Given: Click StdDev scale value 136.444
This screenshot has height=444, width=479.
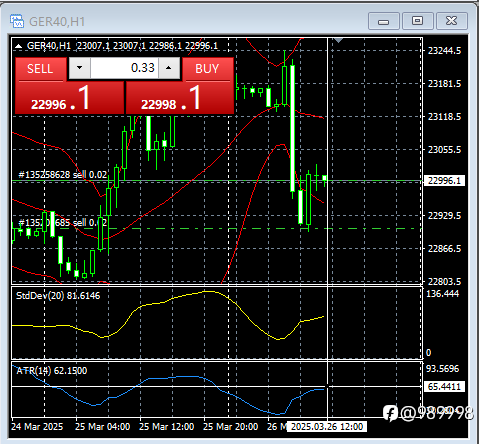Looking at the screenshot, I should [x=443, y=294].
